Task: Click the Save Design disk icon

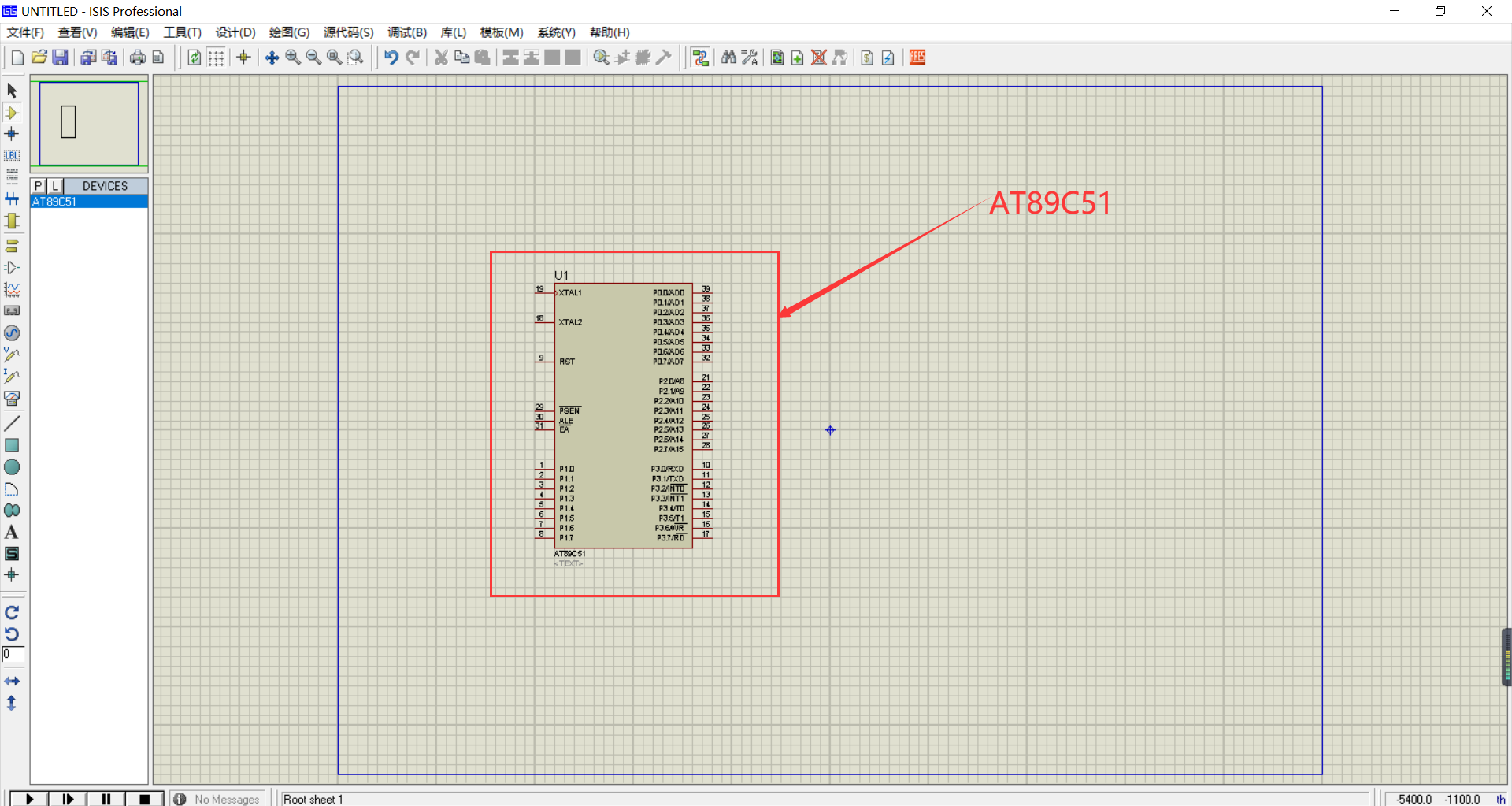Action: point(60,58)
